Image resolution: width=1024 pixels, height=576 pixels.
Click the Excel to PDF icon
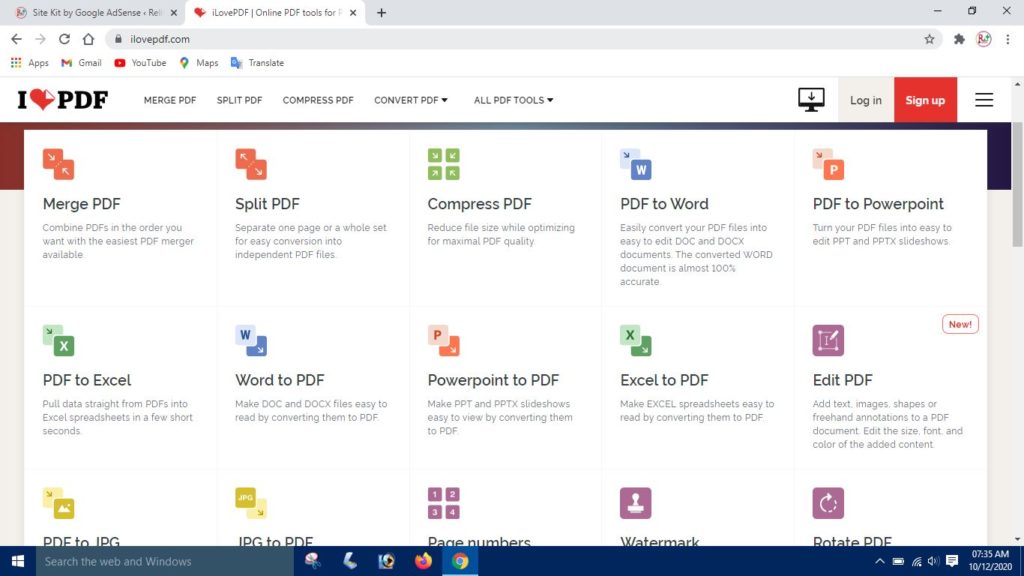click(635, 340)
